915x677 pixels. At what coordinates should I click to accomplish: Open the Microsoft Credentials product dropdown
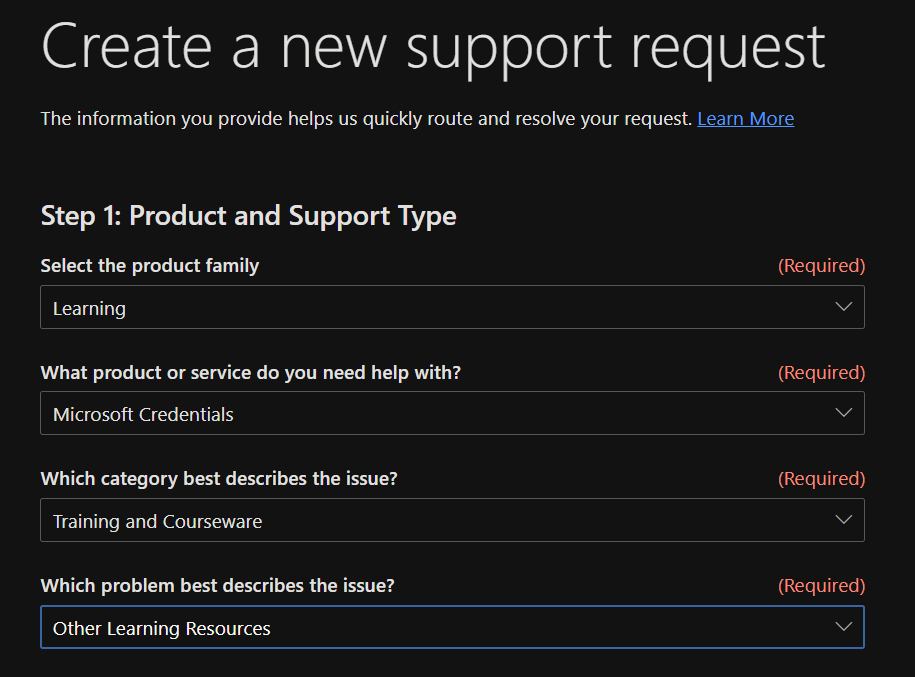click(452, 413)
